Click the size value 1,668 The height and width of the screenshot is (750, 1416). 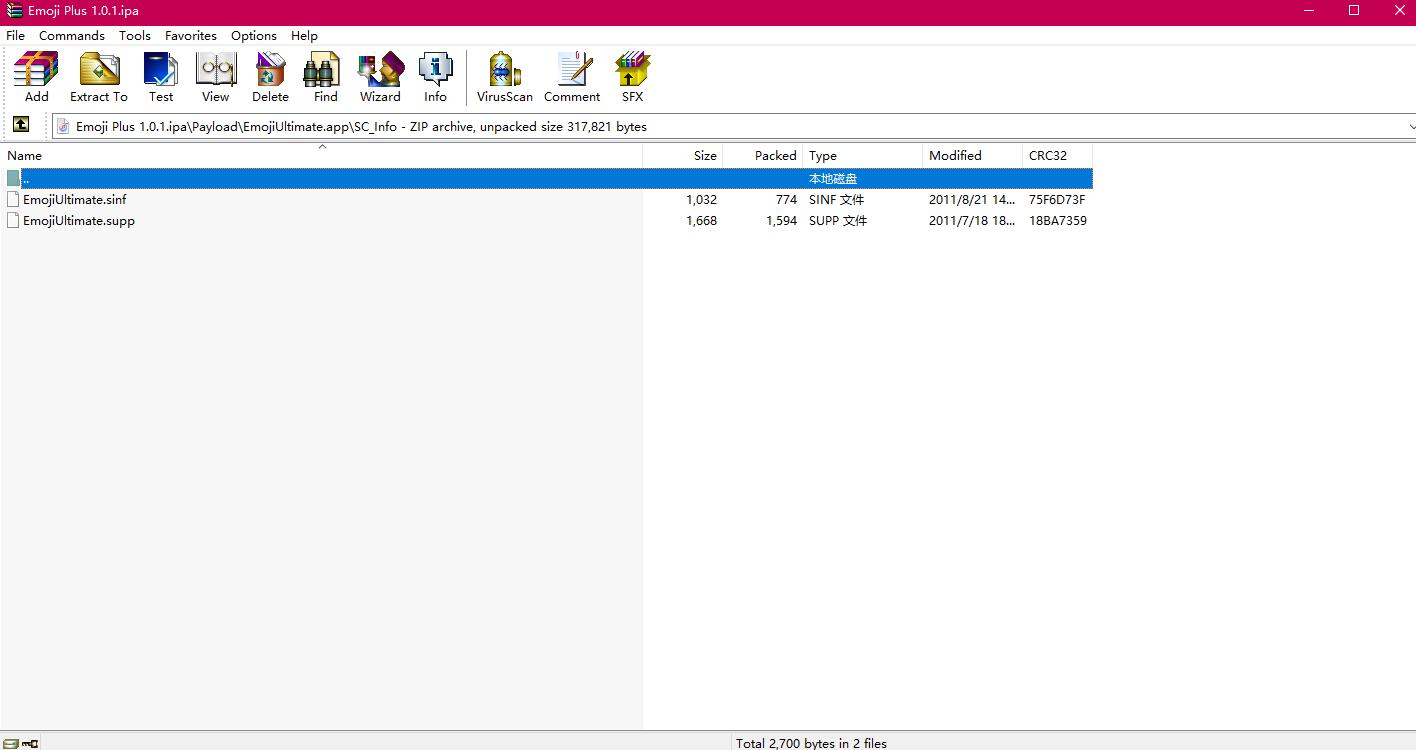pyautogui.click(x=701, y=220)
